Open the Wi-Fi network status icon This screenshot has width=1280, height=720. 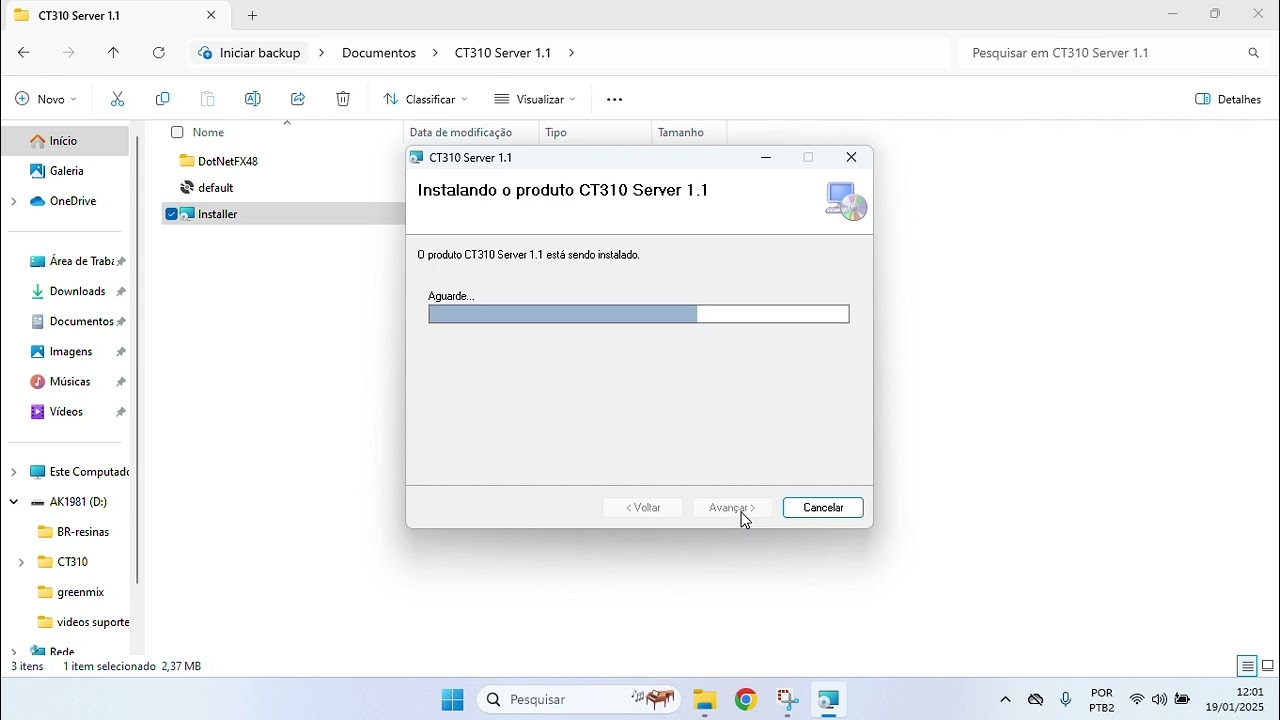click(x=1136, y=700)
